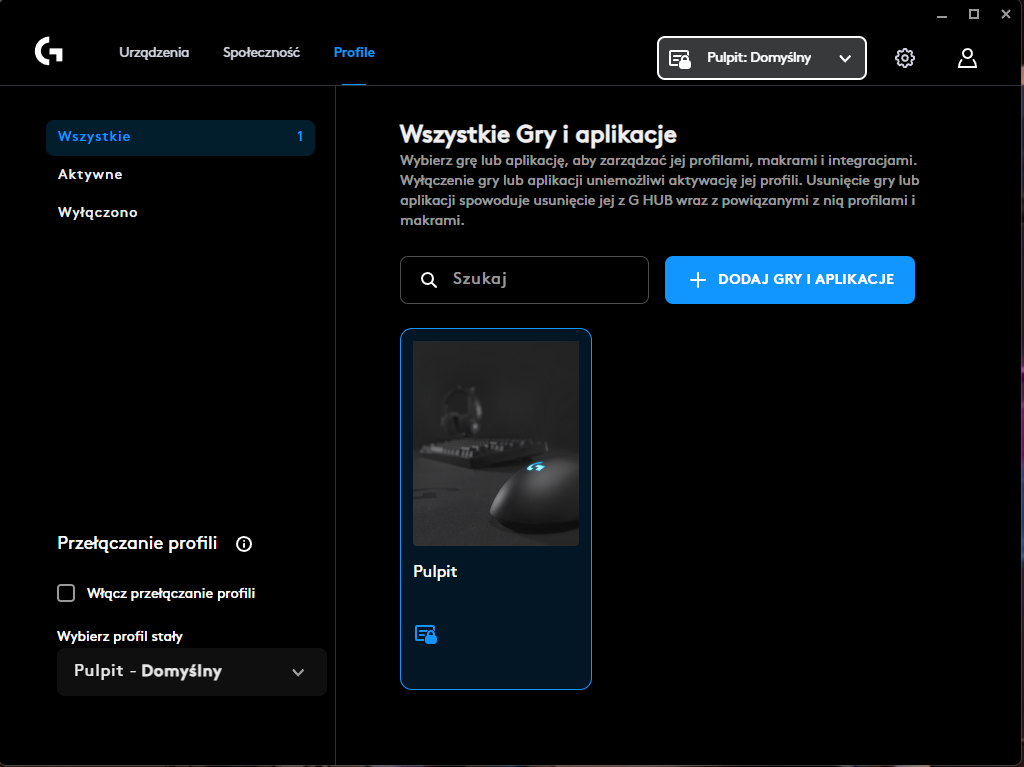This screenshot has width=1024, height=767.
Task: Expand the Pulpit - Domyślny profile selector
Action: tap(191, 672)
